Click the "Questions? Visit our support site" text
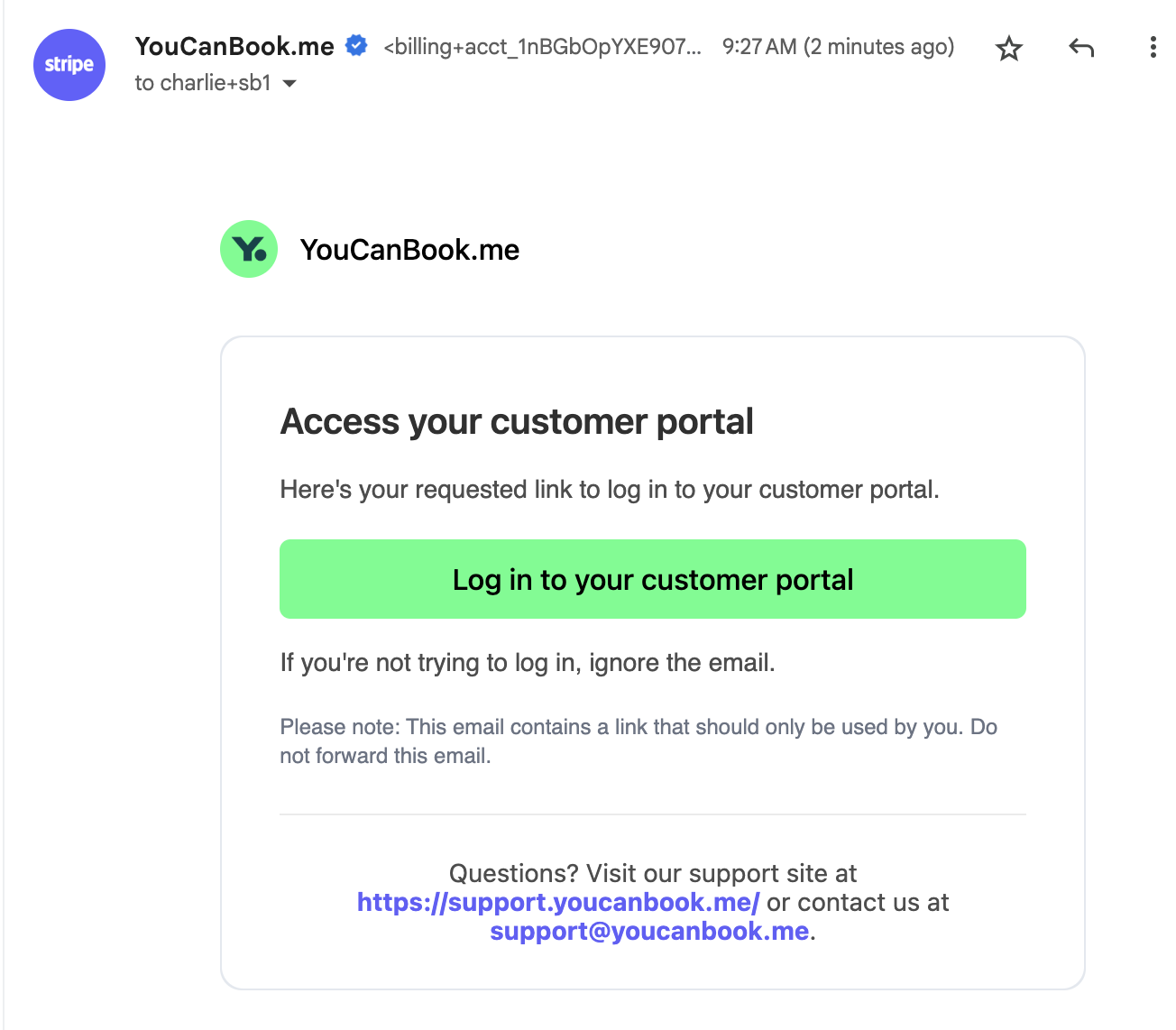The width and height of the screenshot is (1176, 1030). (653, 873)
